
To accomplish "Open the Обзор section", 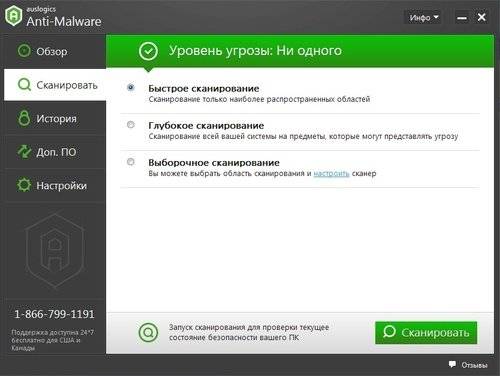I will point(55,51).
